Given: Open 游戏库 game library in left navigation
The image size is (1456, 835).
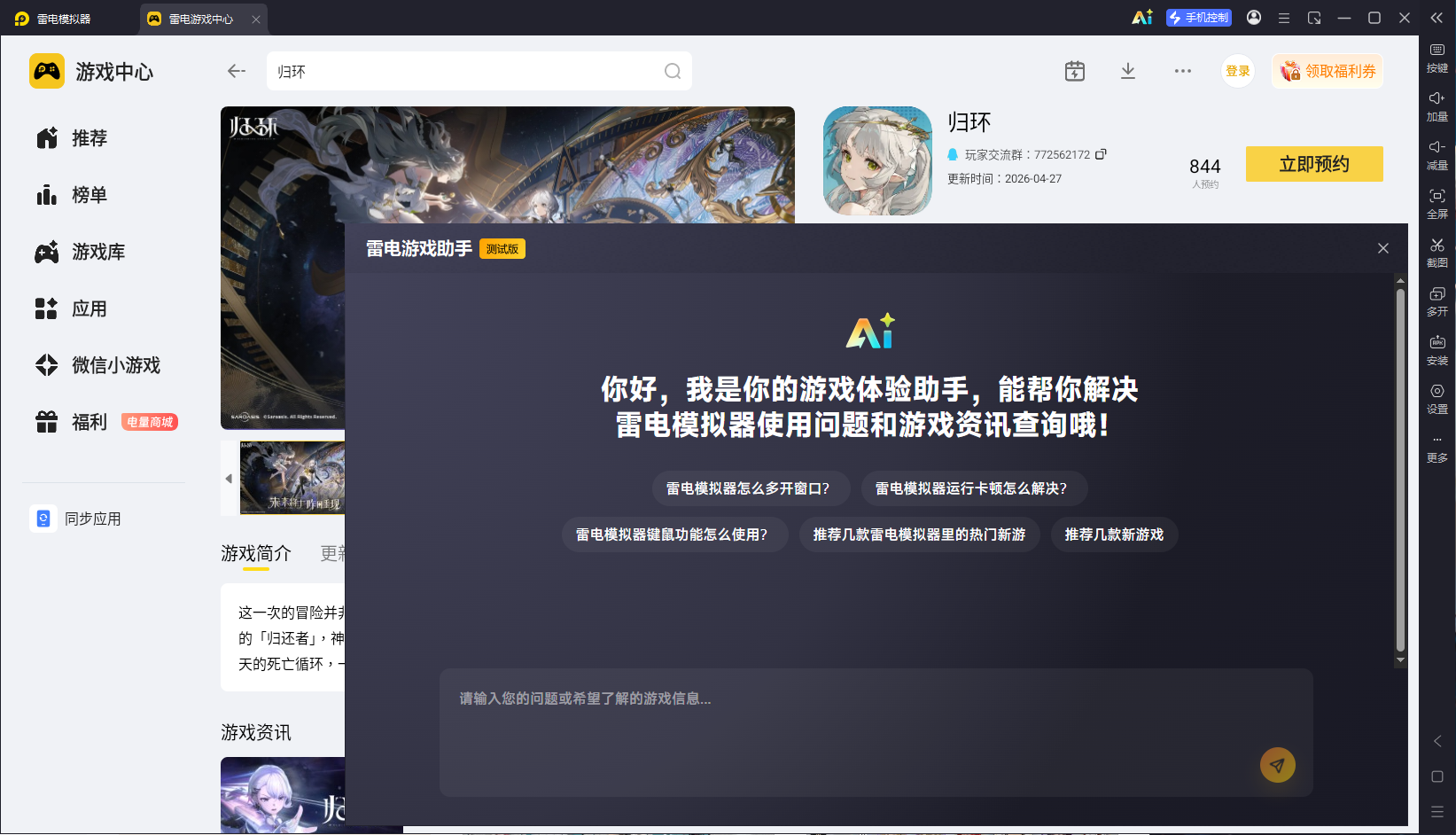Looking at the screenshot, I should click(x=82, y=252).
